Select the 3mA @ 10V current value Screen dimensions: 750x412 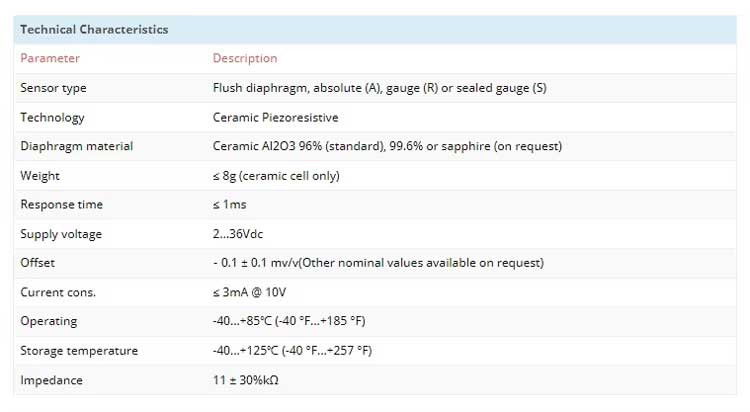(x=249, y=292)
